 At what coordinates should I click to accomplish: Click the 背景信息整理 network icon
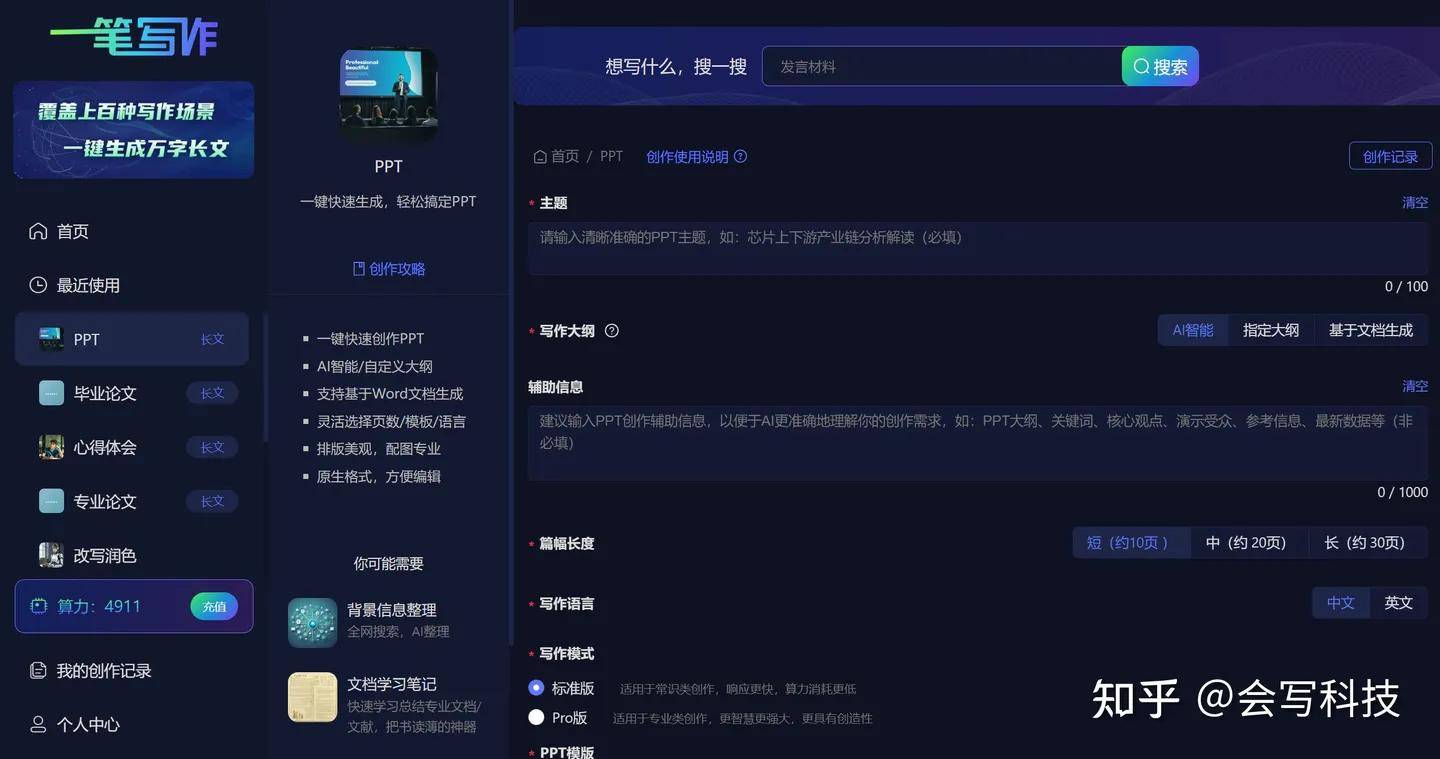313,623
